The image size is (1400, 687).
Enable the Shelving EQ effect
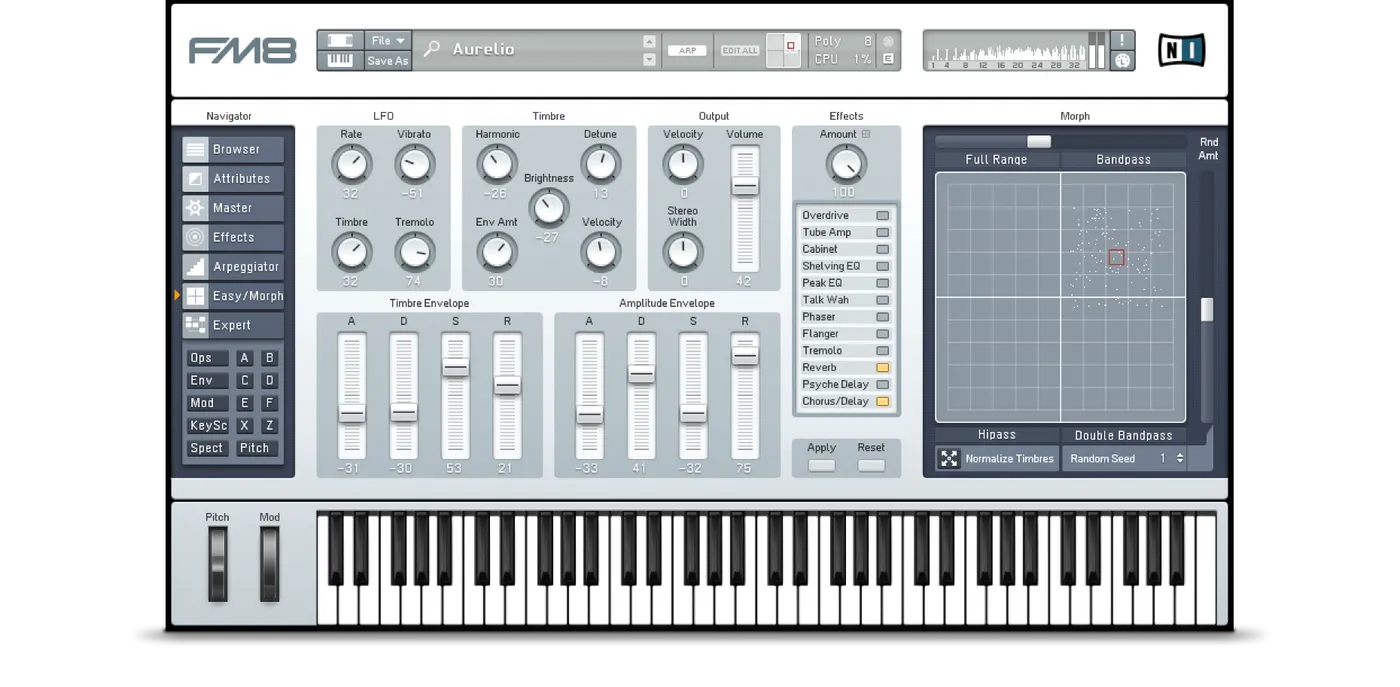click(x=882, y=267)
